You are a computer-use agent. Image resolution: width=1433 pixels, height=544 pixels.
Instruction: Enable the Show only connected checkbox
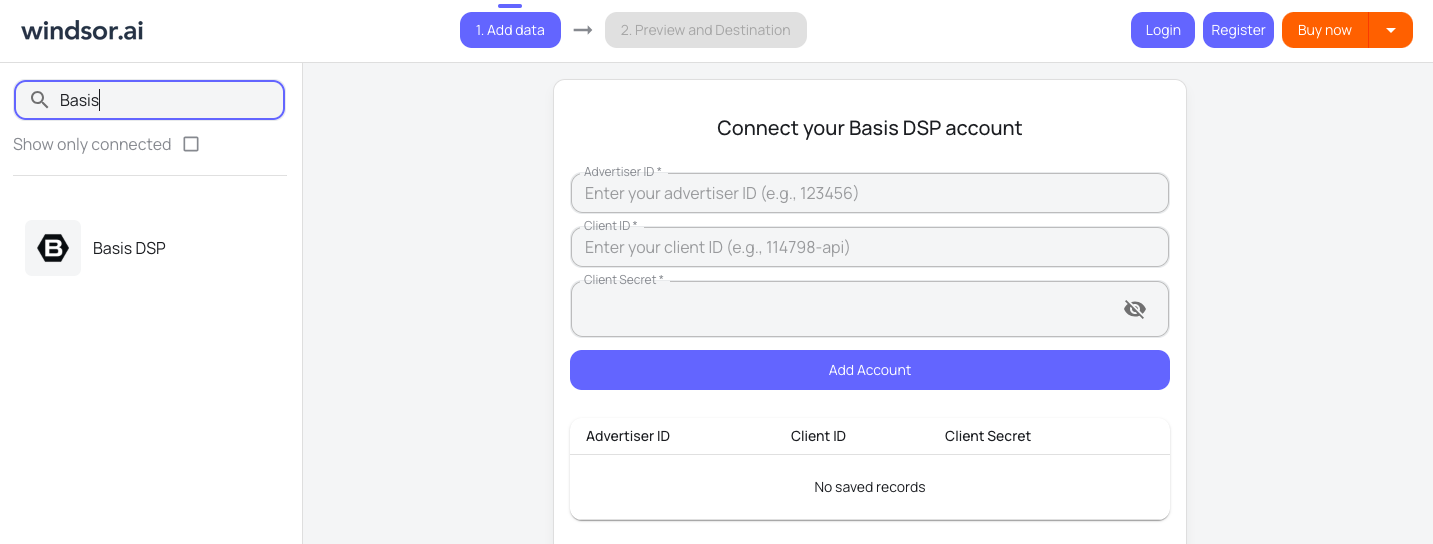pos(191,144)
